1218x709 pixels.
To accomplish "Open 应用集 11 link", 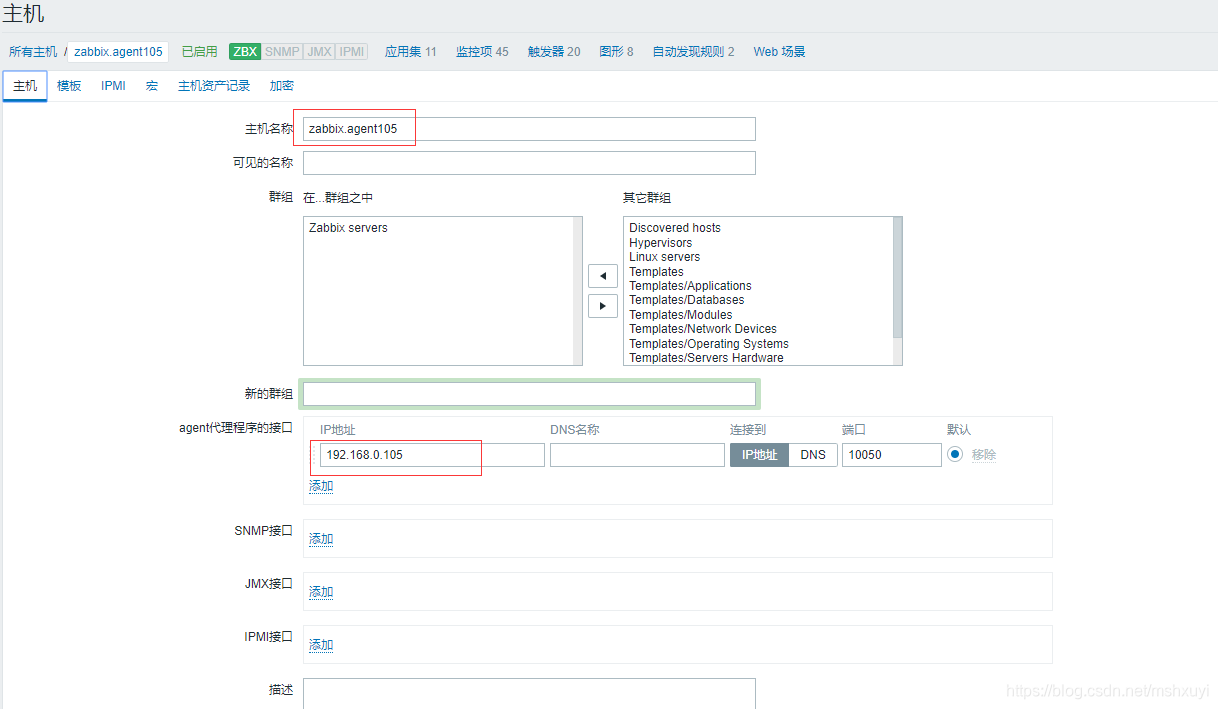I will (x=411, y=51).
